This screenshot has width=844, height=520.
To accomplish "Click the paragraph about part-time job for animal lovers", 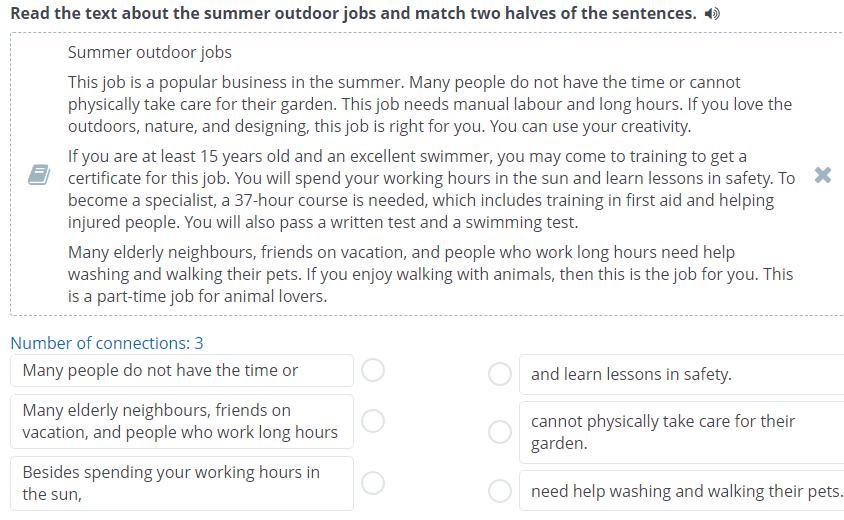I will (430, 274).
